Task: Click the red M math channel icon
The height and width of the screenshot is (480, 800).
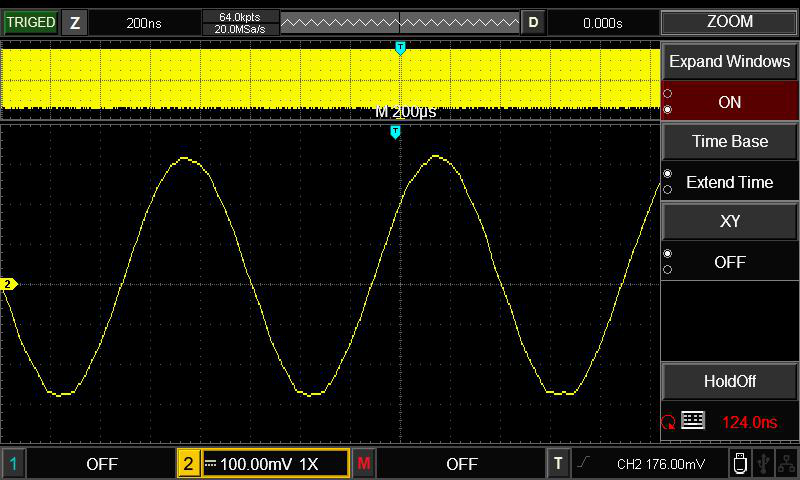Action: click(364, 463)
